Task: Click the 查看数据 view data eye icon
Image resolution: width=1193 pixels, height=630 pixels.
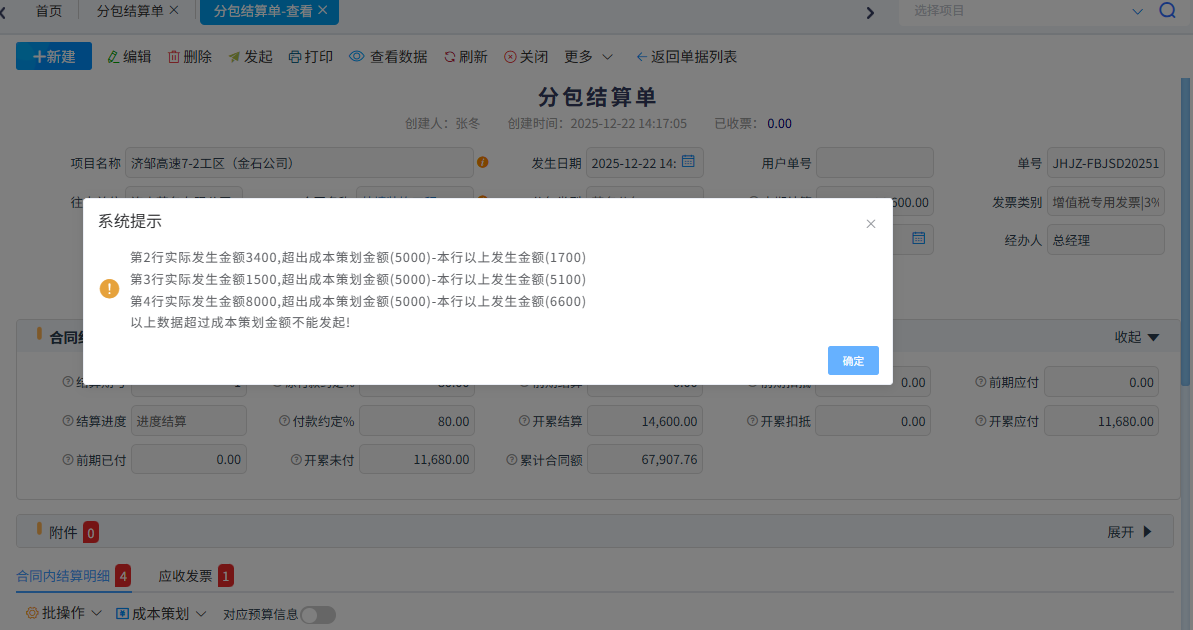Action: coord(357,56)
